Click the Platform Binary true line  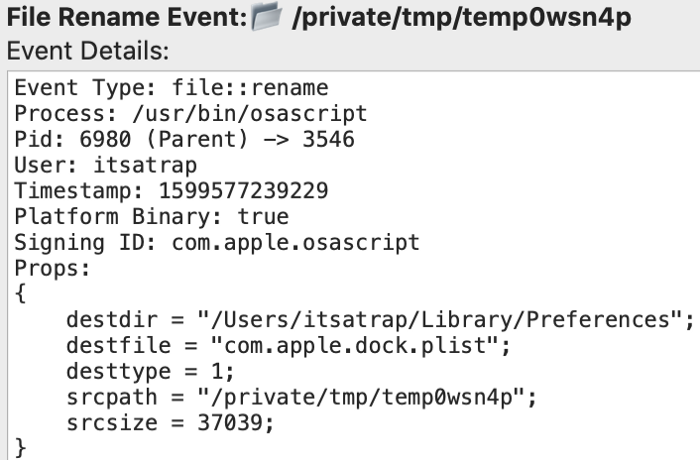[x=151, y=217]
